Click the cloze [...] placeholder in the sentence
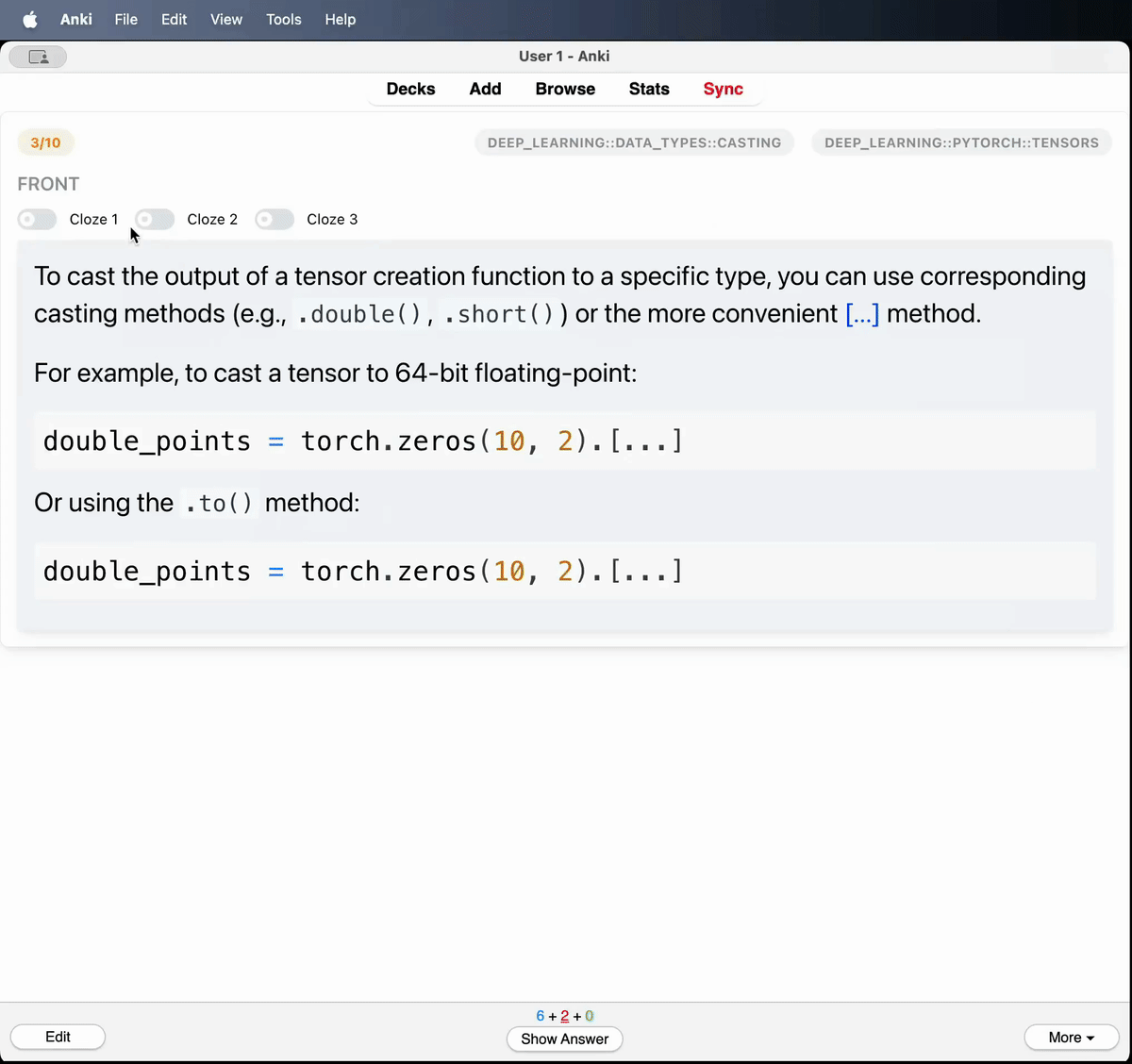1132x1064 pixels. 861,314
